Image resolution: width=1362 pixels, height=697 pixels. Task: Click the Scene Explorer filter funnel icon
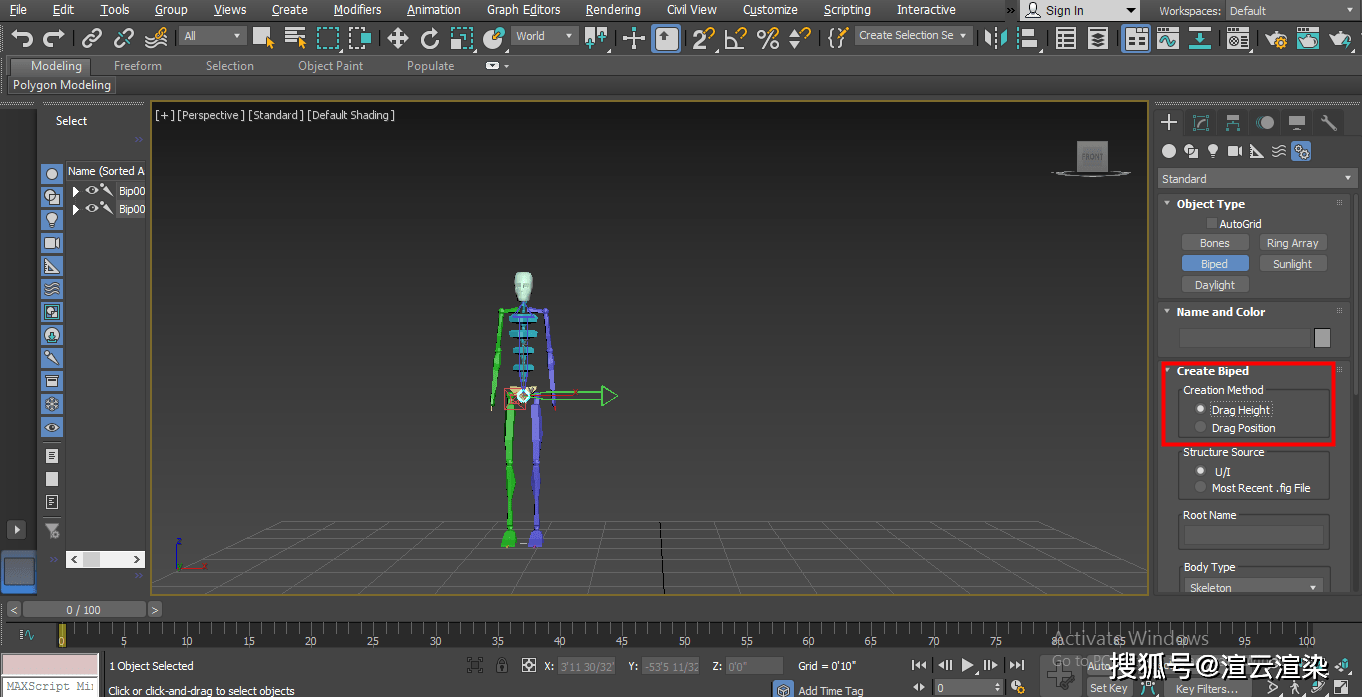(x=53, y=531)
